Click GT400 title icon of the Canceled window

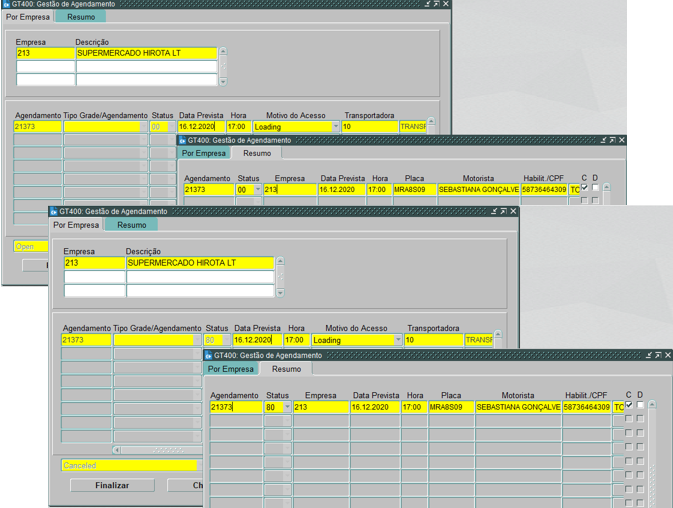click(54, 211)
